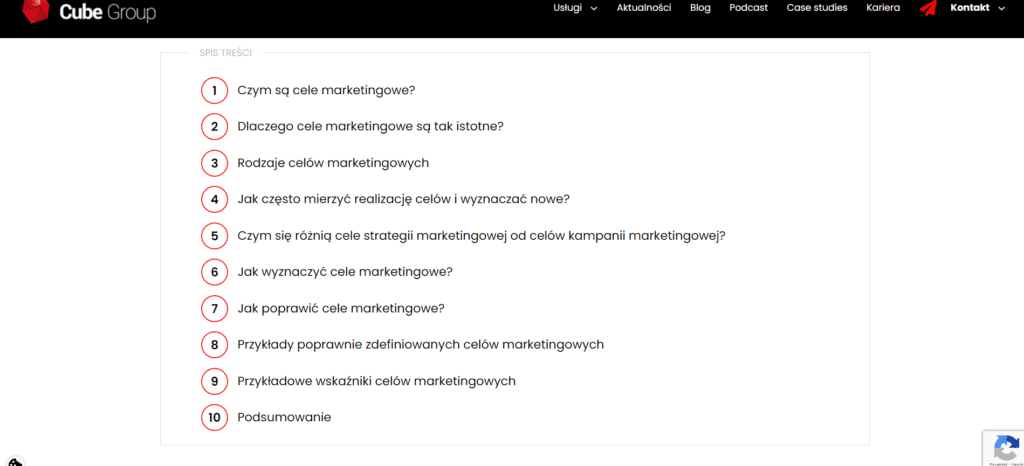The width and height of the screenshot is (1024, 466).
Task: Click the circled number 3 badge
Action: tap(214, 163)
